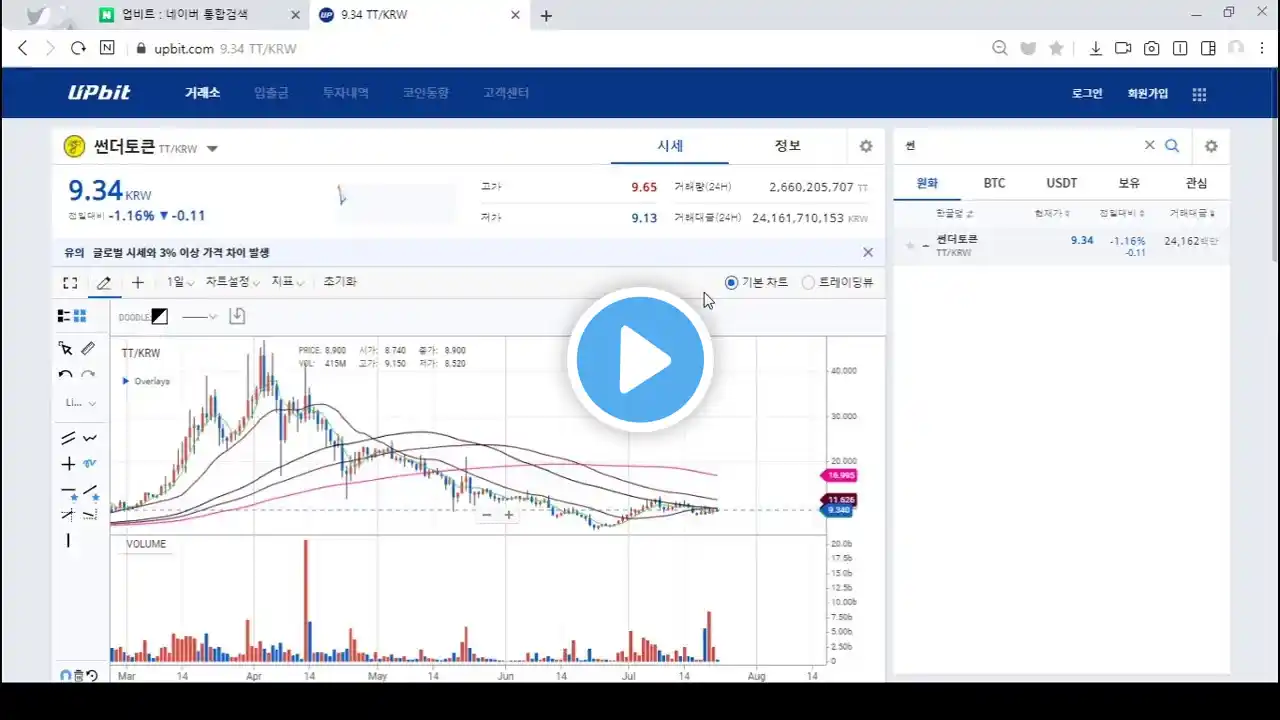Viewport: 1280px width, 720px height.
Task: Open 투자내역 in the top navigation
Action: point(345,93)
